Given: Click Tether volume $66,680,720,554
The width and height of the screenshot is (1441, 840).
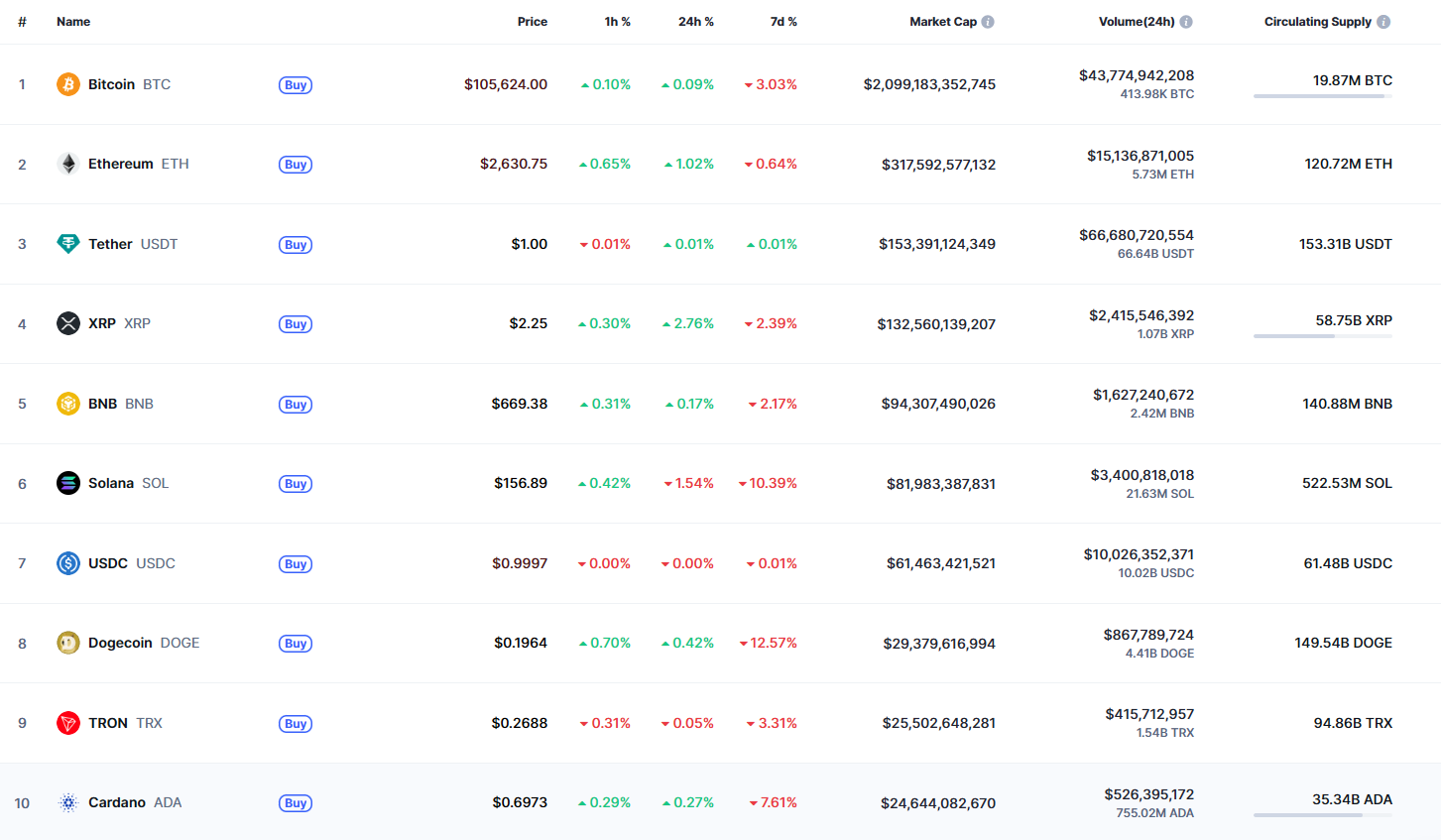Looking at the screenshot, I should (x=1137, y=235).
